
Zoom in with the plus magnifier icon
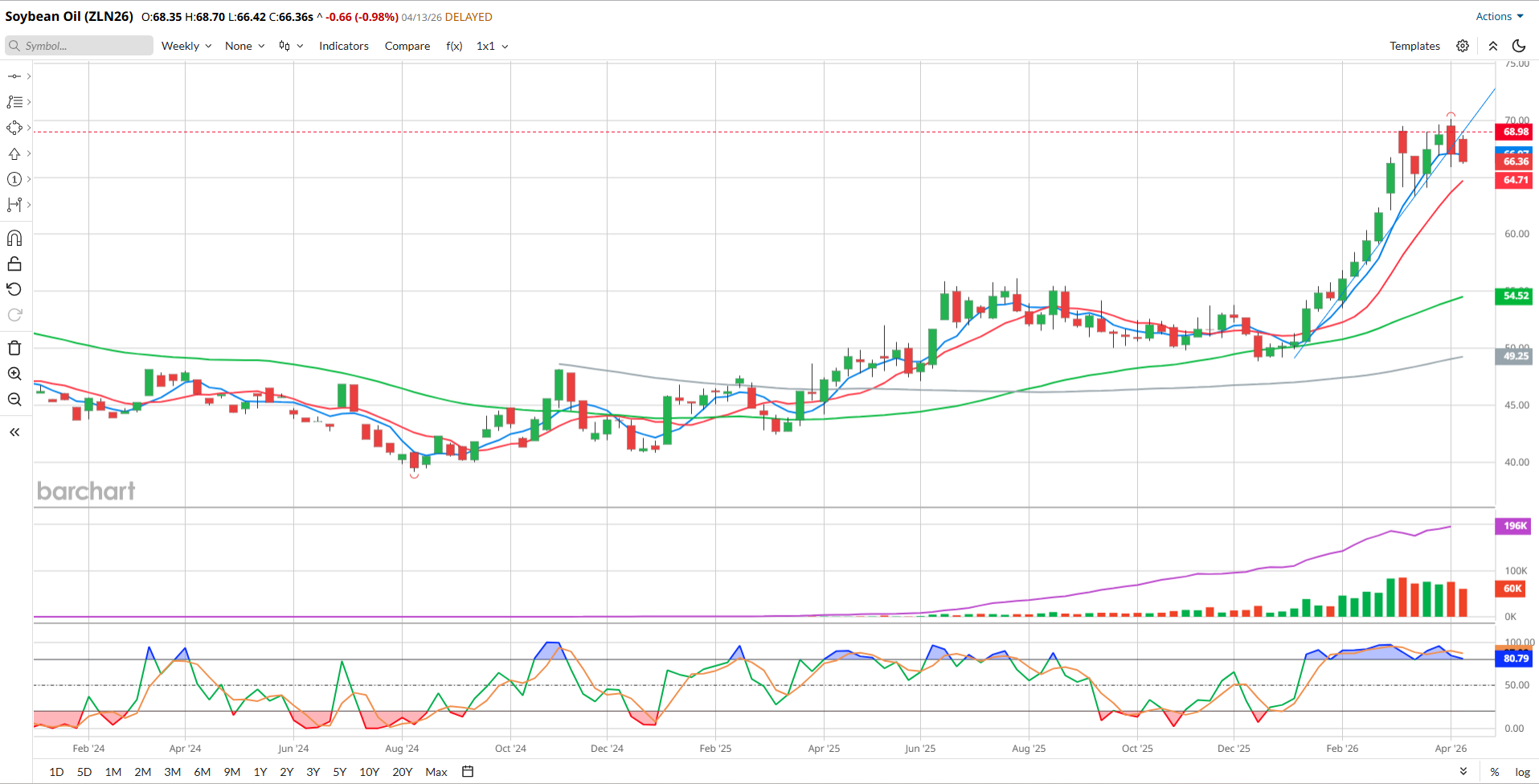[14, 374]
